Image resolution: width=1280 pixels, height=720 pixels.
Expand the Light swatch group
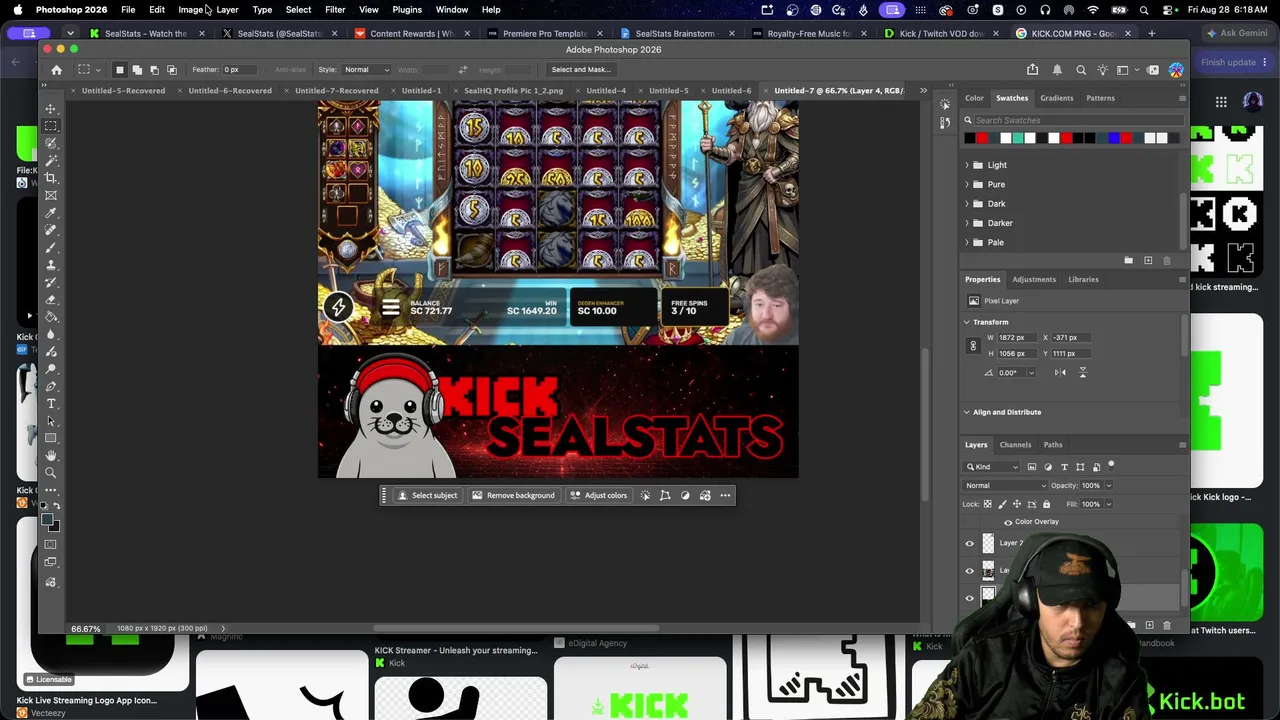click(x=967, y=165)
